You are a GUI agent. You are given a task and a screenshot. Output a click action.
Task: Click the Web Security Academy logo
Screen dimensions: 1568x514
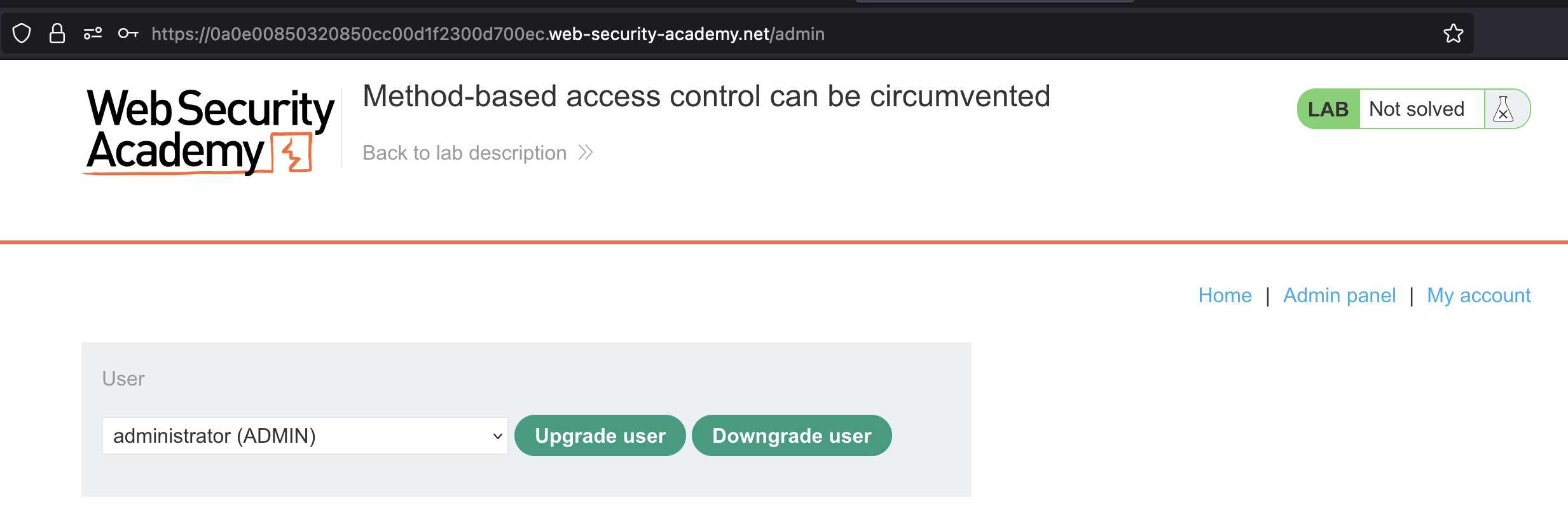[210, 130]
